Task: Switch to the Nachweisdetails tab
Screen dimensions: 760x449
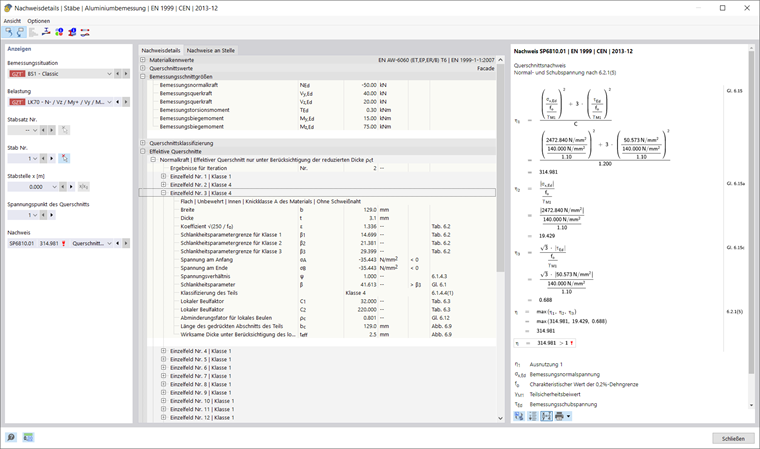Action: 161,50
